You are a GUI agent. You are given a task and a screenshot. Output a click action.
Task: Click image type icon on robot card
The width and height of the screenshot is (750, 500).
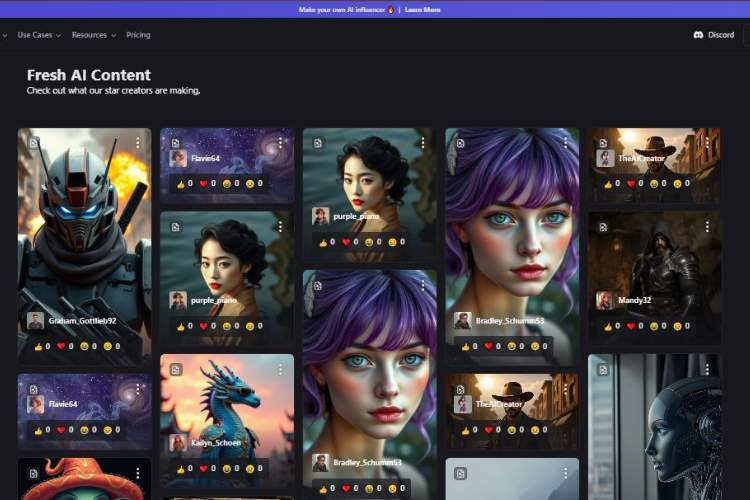click(x=33, y=143)
